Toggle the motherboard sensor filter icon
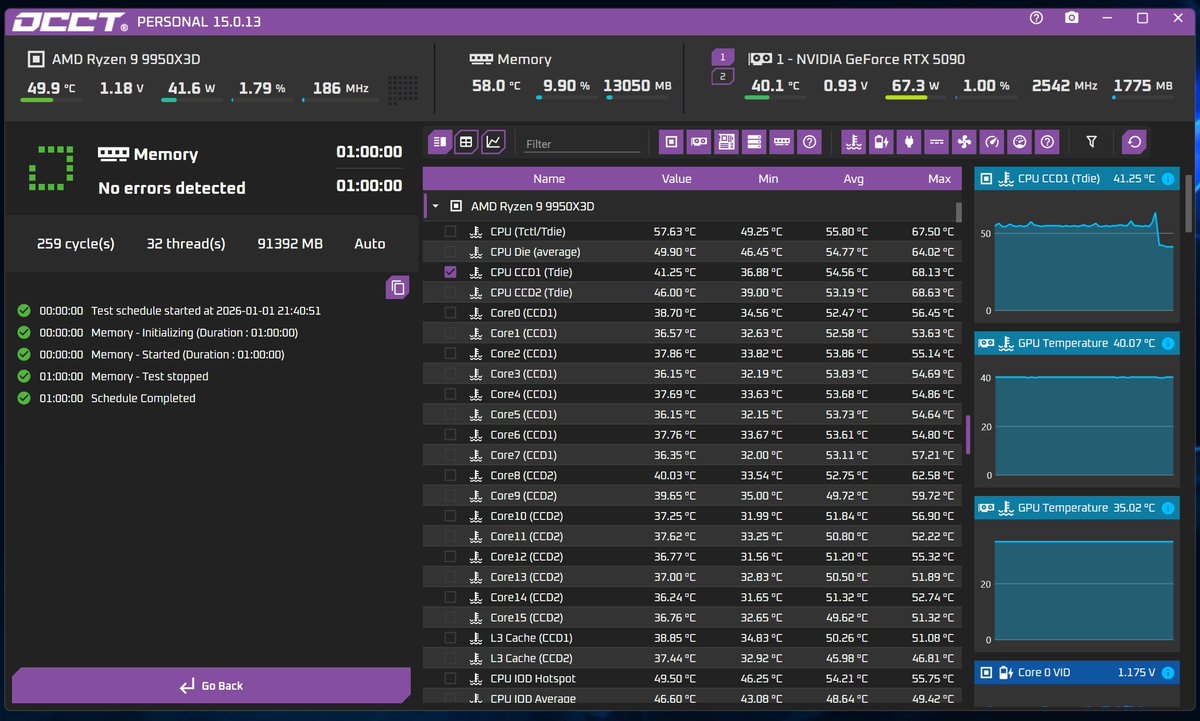This screenshot has width=1200, height=721. coord(727,142)
